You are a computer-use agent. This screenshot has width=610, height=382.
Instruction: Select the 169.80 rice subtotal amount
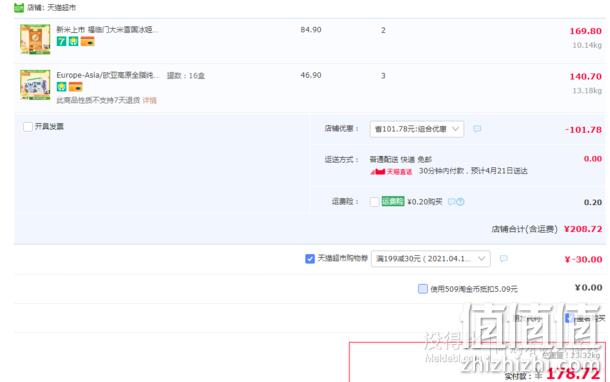tap(585, 31)
